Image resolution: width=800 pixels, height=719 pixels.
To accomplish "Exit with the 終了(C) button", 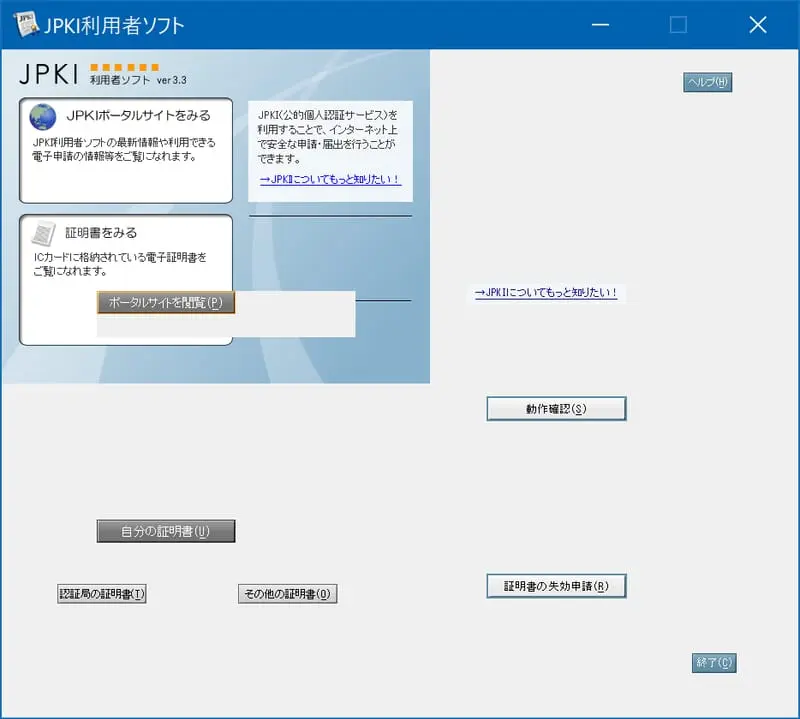I will 714,663.
